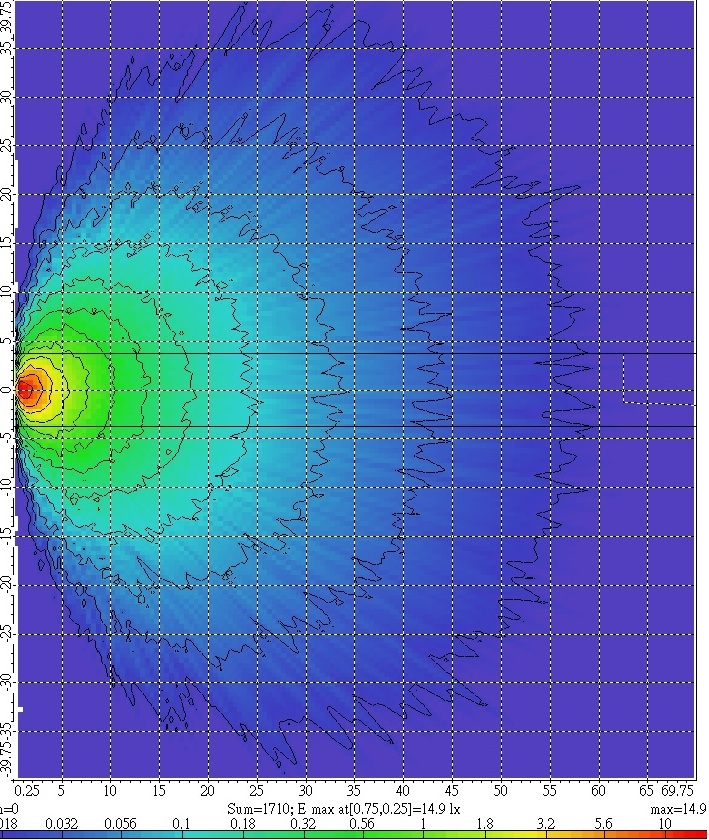Click color scale value 0.032
Screen dimensions: 709x840
[x=62, y=823]
